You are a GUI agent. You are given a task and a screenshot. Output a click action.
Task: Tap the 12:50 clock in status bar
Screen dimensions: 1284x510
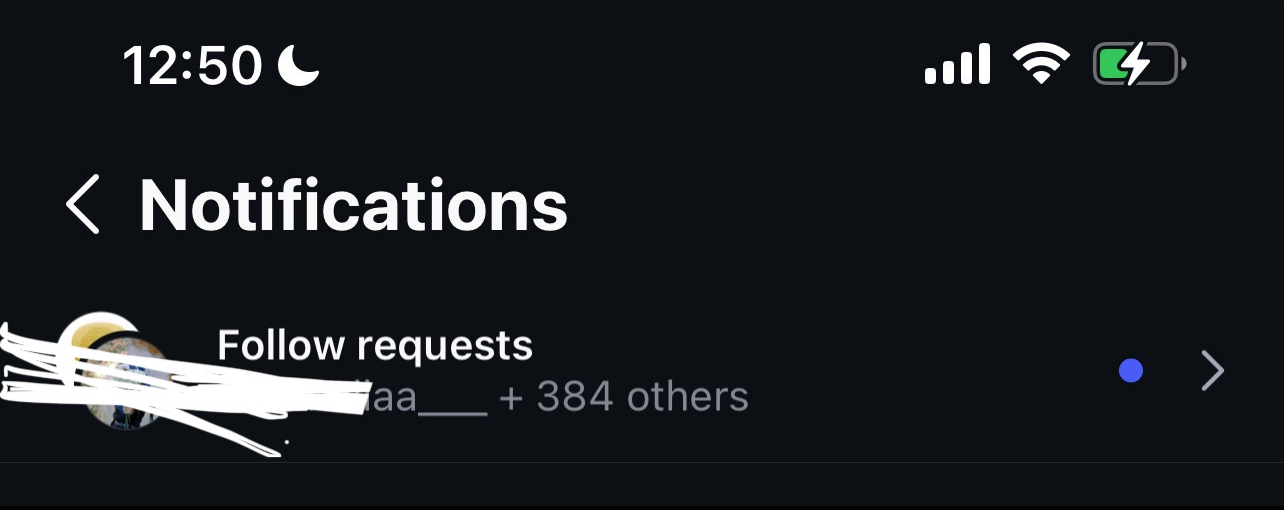click(192, 66)
